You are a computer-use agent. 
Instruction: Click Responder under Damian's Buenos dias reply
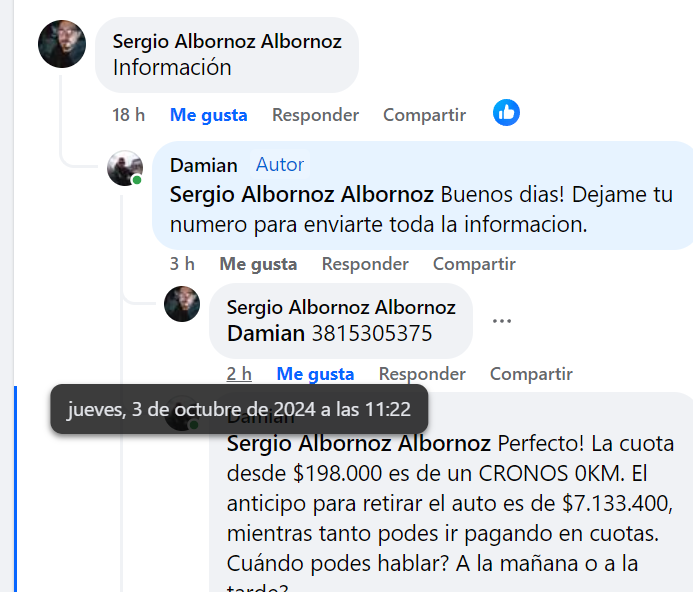(365, 264)
